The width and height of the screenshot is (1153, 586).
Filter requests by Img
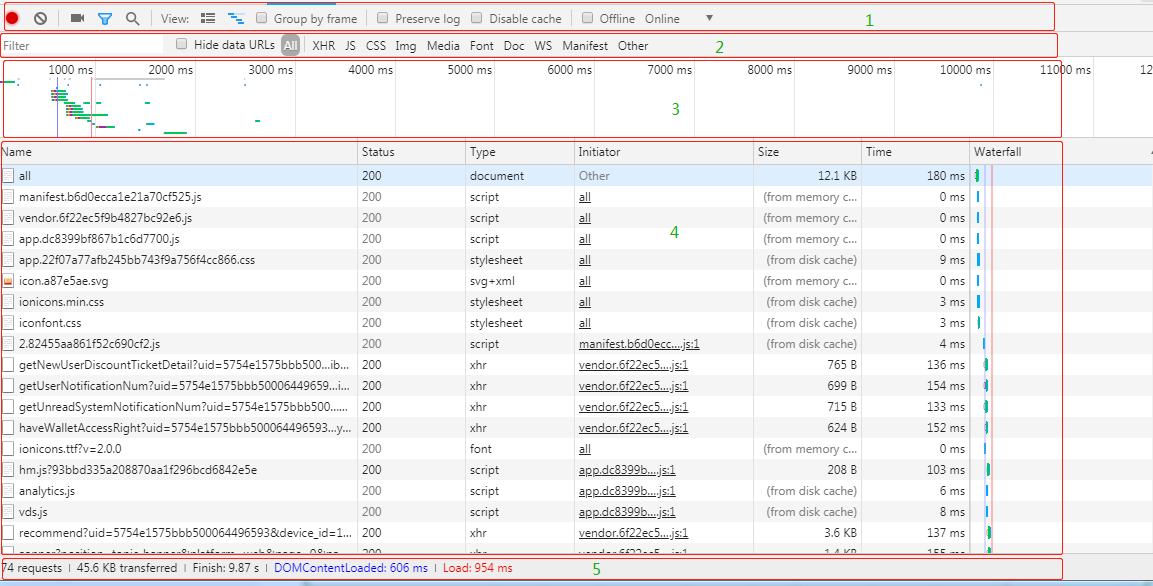point(406,46)
